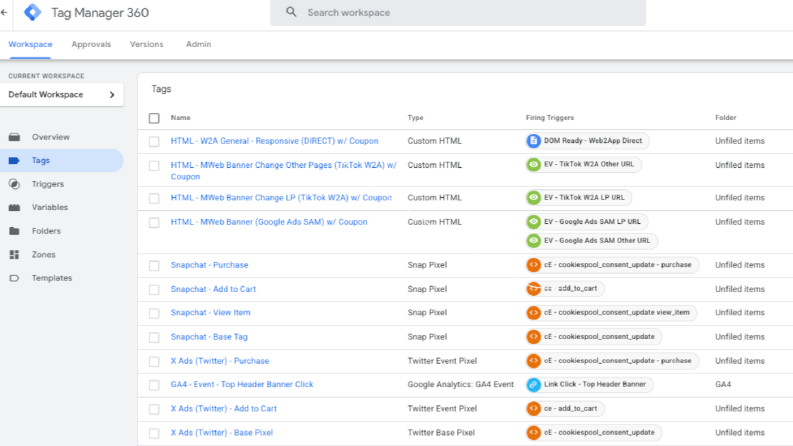Click eye icon for Google Ads SAM Other URL
Image resolution: width=793 pixels, height=446 pixels.
pyautogui.click(x=534, y=241)
